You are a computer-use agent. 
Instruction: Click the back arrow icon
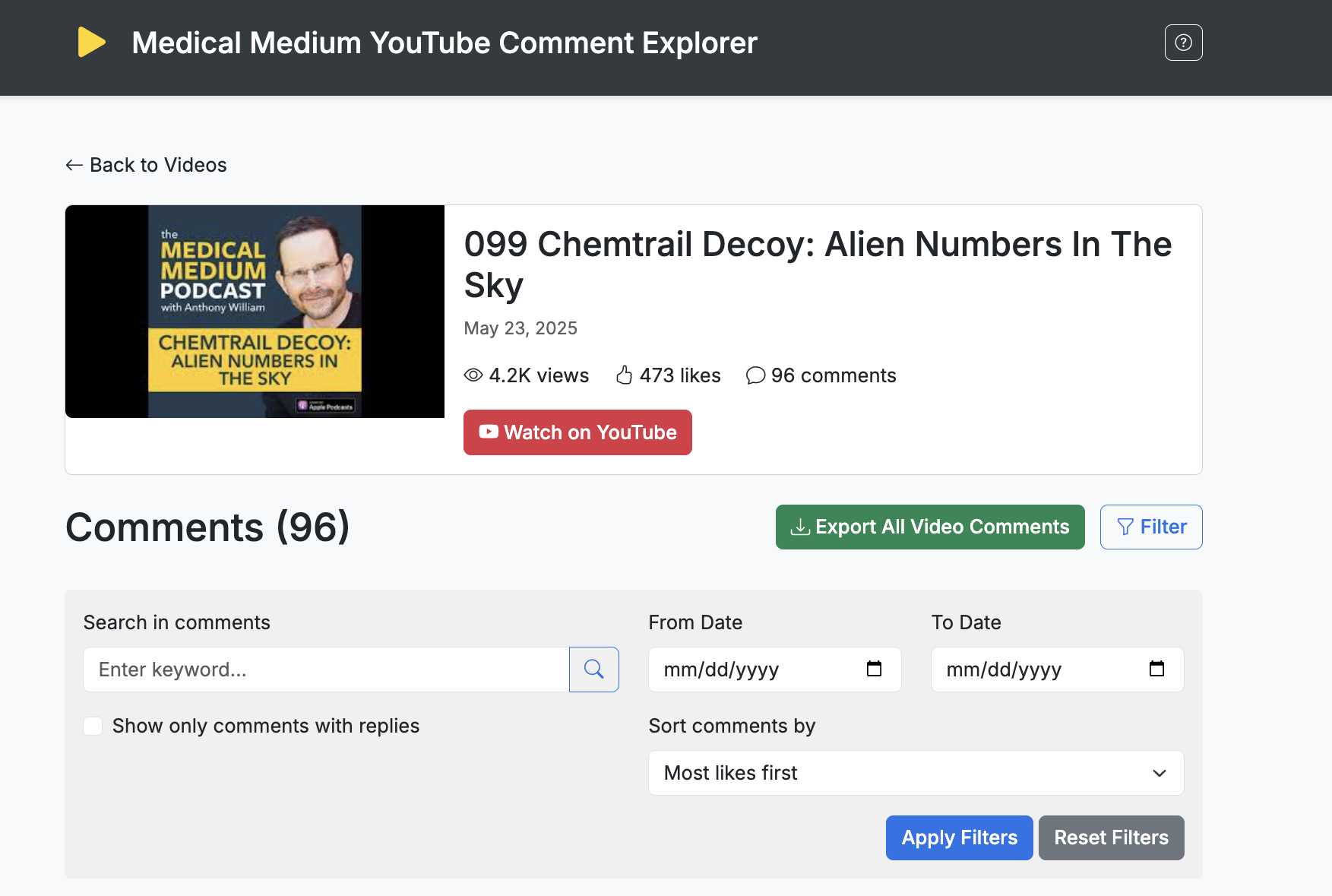[74, 165]
